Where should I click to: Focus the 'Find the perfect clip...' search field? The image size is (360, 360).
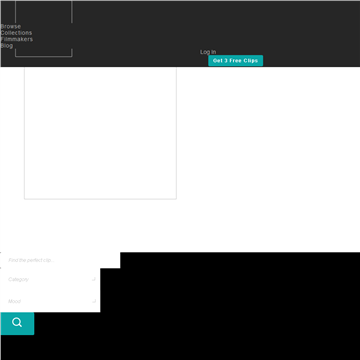[x=60, y=260]
